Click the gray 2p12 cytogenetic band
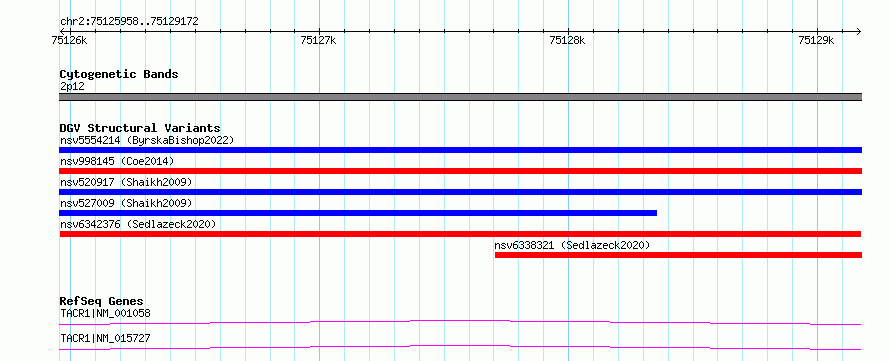The image size is (890, 361). (460, 97)
